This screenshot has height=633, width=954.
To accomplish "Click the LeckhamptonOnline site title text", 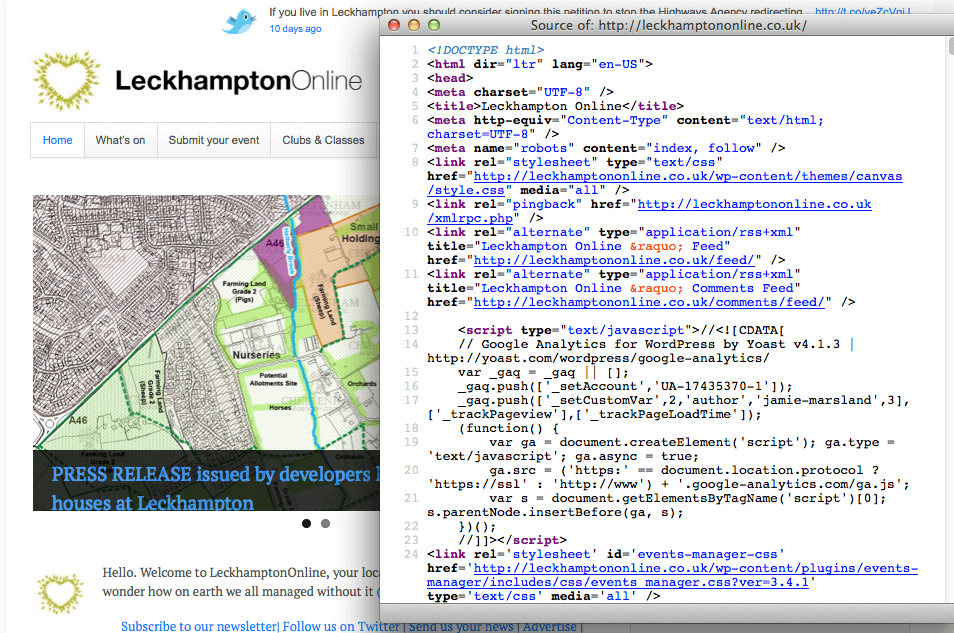I will coord(238,80).
